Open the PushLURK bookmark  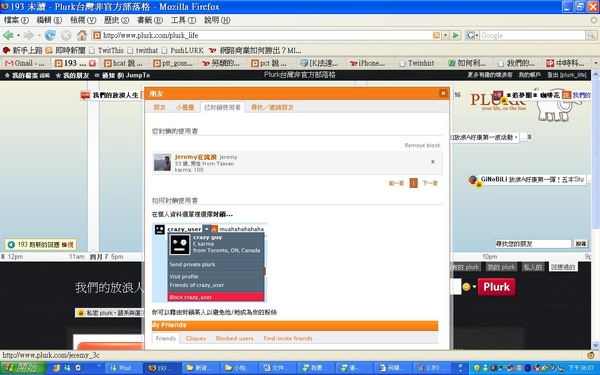183,50
